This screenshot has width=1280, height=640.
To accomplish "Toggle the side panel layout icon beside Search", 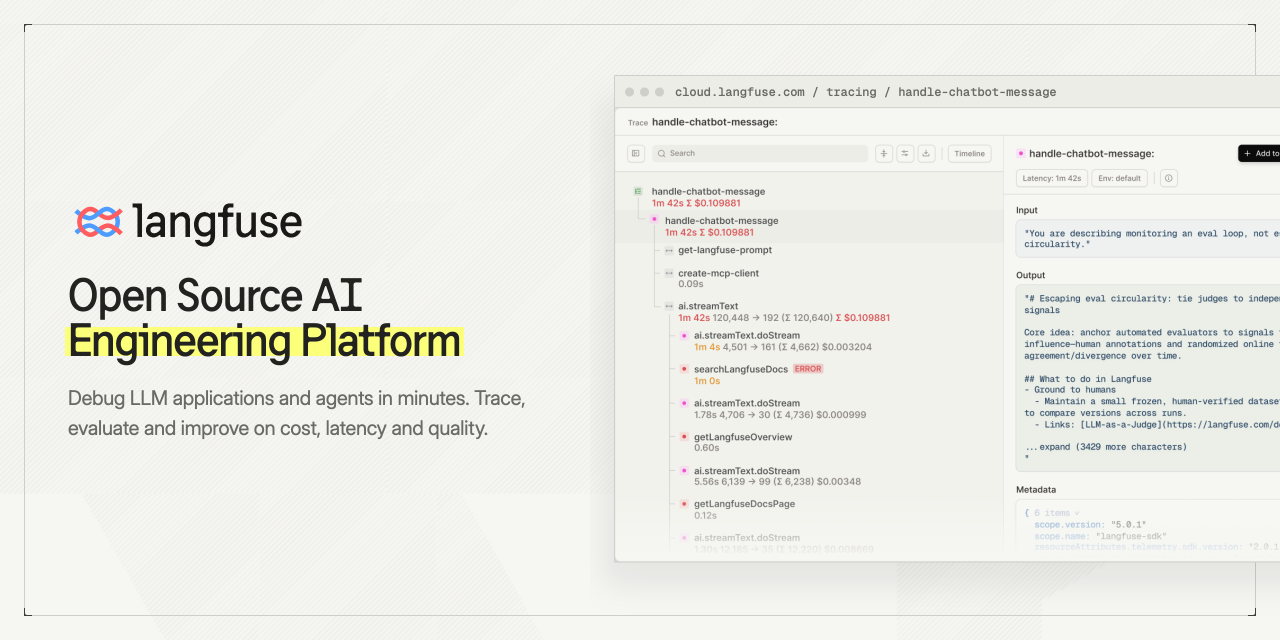I will click(636, 153).
